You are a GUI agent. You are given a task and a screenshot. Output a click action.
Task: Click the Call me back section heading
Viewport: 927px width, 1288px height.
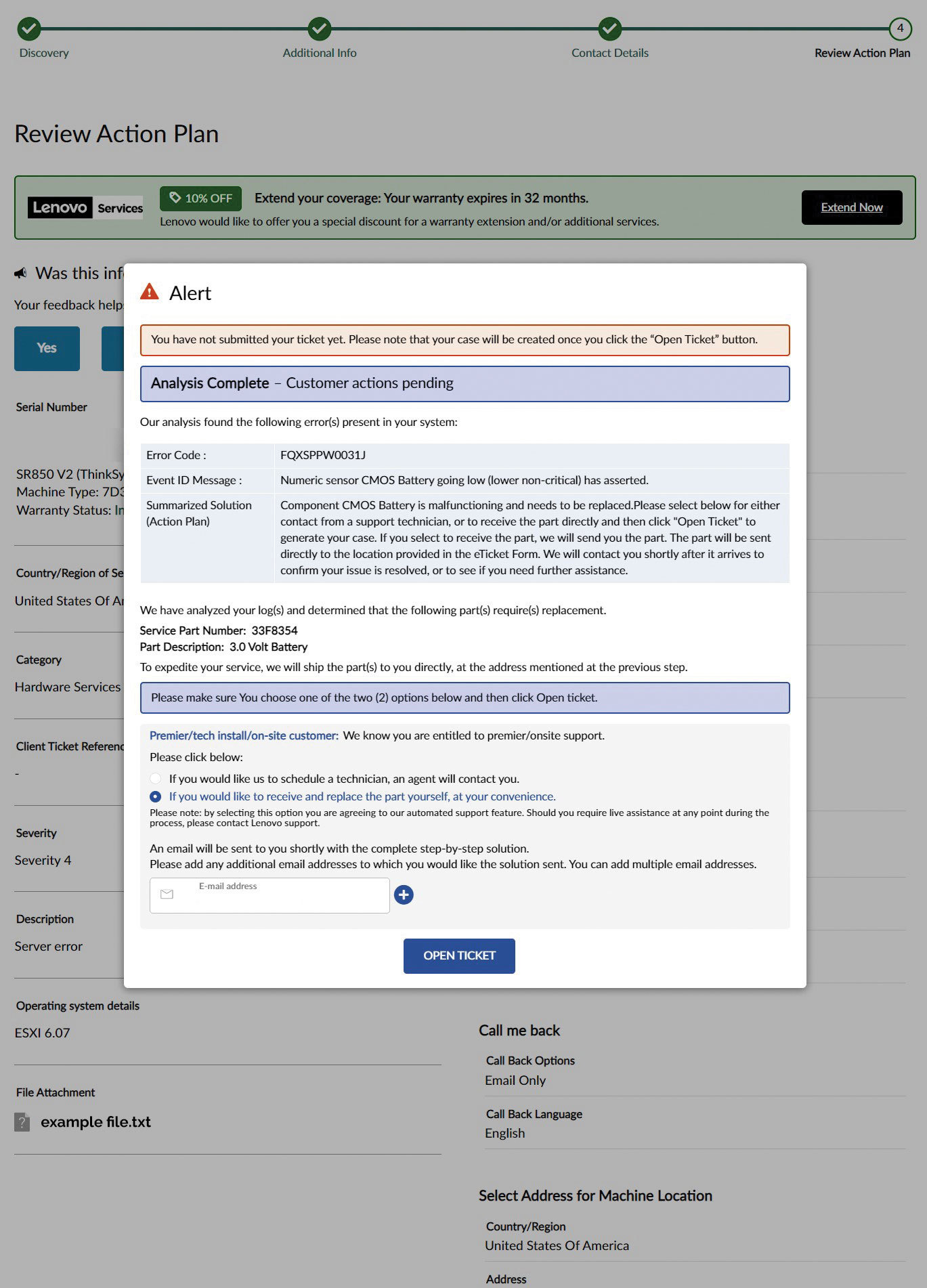pyautogui.click(x=519, y=1030)
